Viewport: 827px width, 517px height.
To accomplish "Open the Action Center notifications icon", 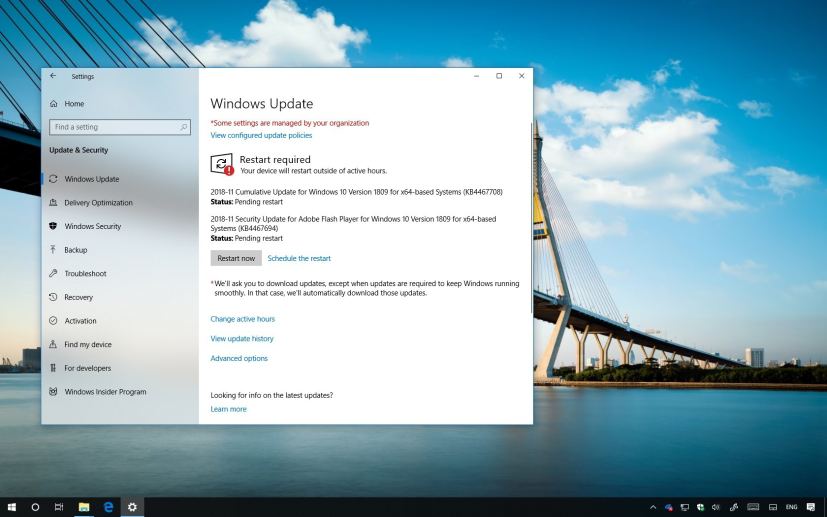I will click(x=811, y=508).
